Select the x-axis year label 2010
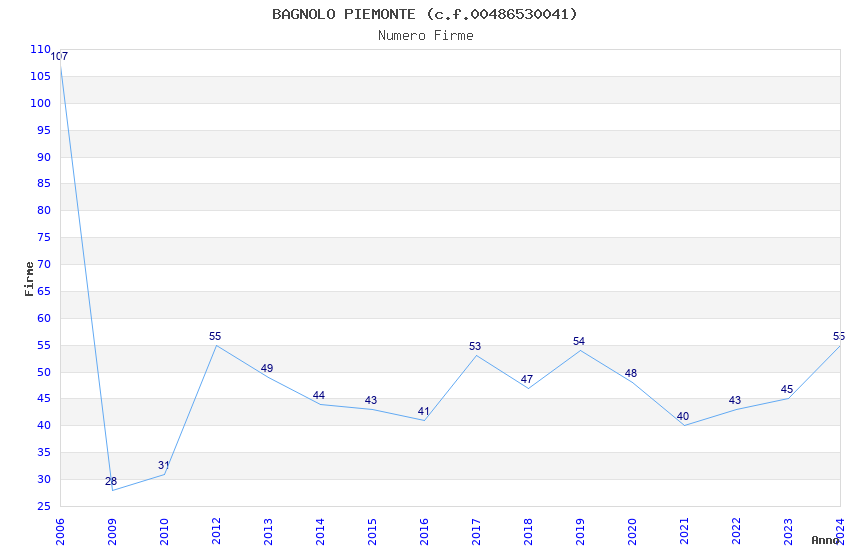Viewport: 850px width, 550px height. (164, 532)
